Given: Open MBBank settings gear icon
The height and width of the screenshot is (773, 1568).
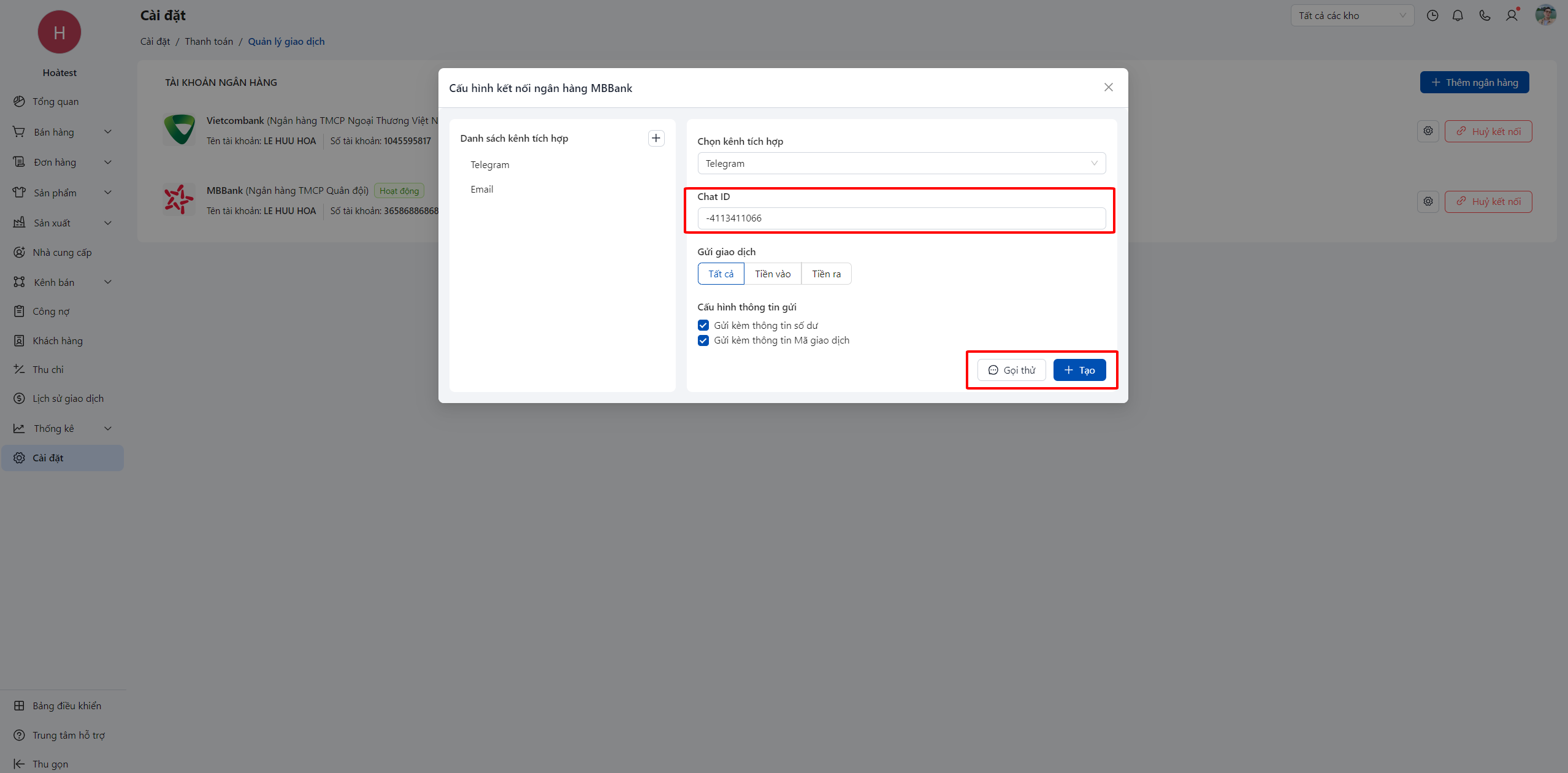Looking at the screenshot, I should (1428, 201).
